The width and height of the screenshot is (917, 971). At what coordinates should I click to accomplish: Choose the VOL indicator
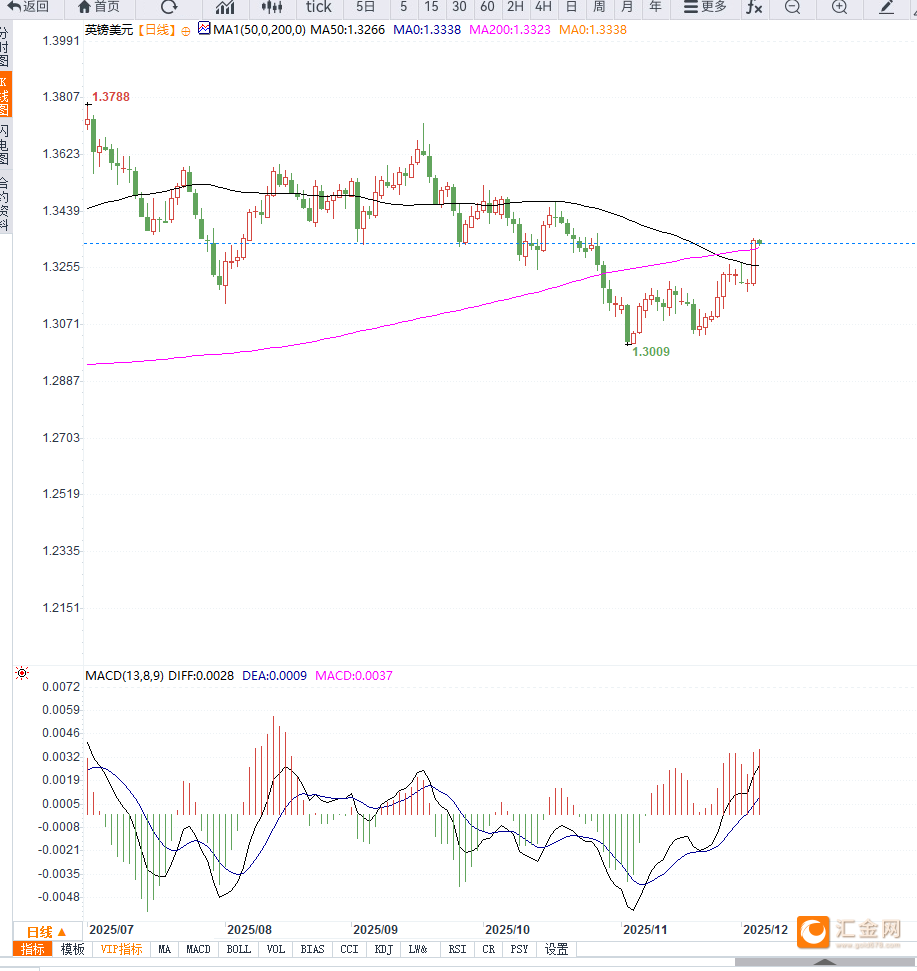pos(276,949)
